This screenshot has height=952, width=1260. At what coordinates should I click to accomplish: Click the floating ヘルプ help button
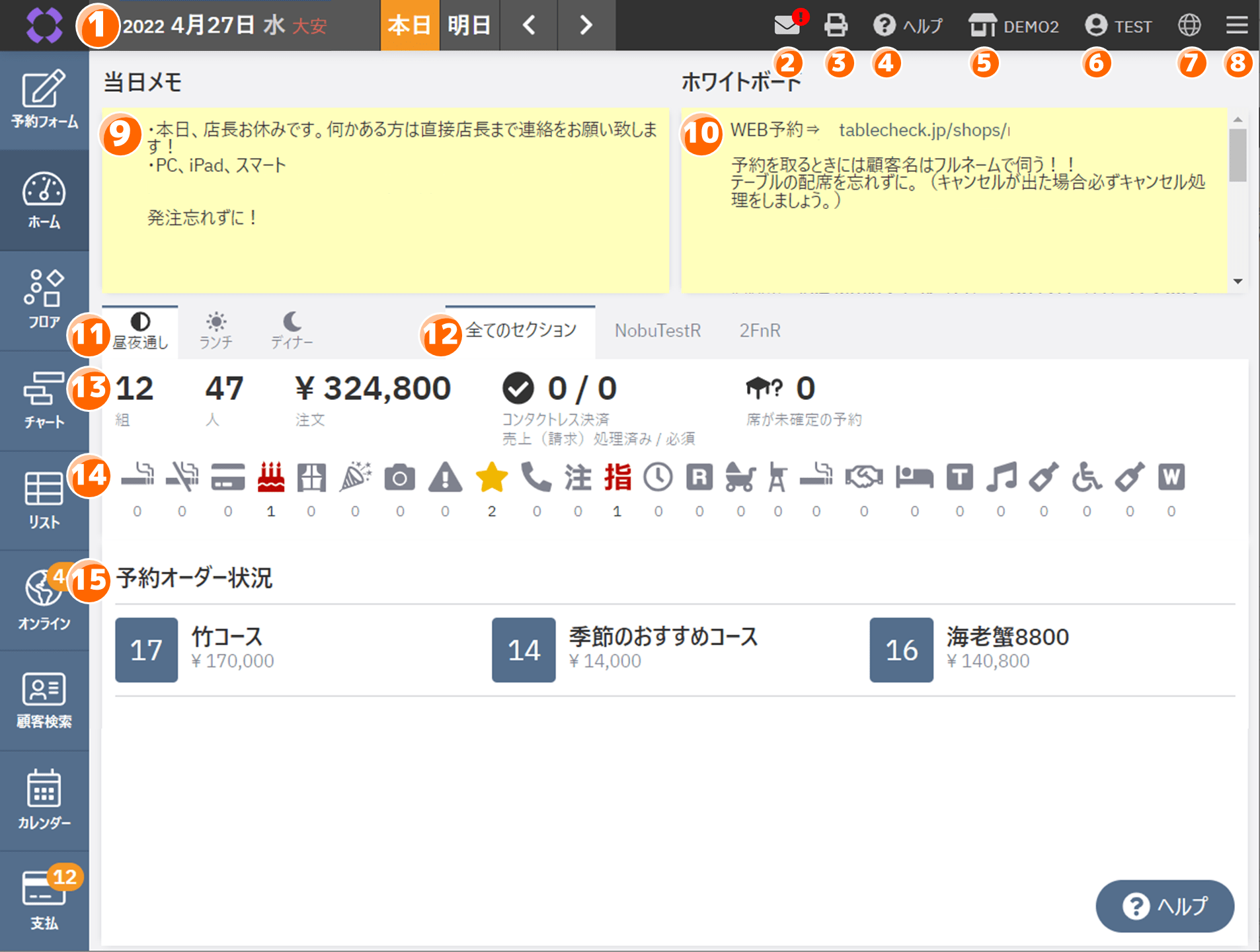click(x=1165, y=906)
